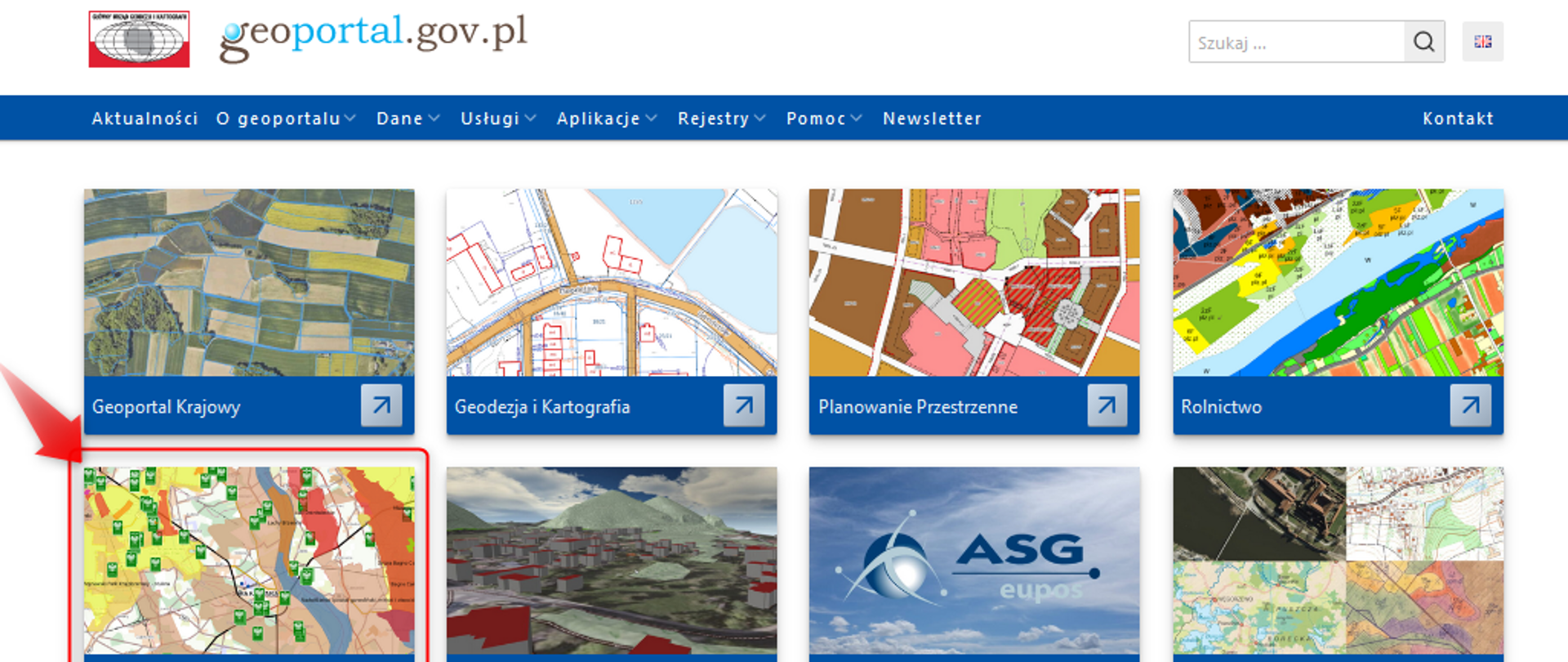Viewport: 1568px width, 662px height.
Task: Open the ASG eupos tile
Action: (x=974, y=561)
